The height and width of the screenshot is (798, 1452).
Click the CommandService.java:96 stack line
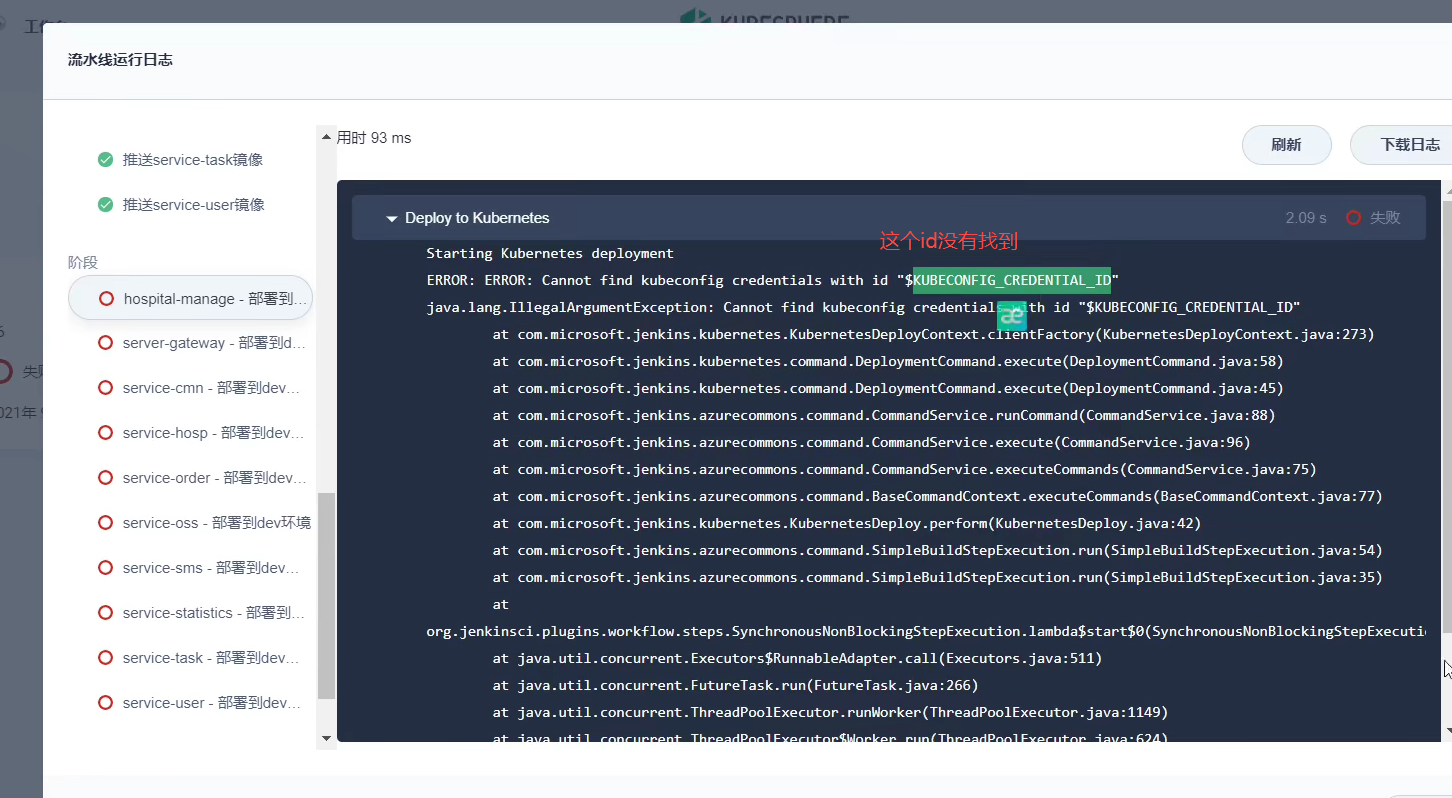click(x=872, y=443)
